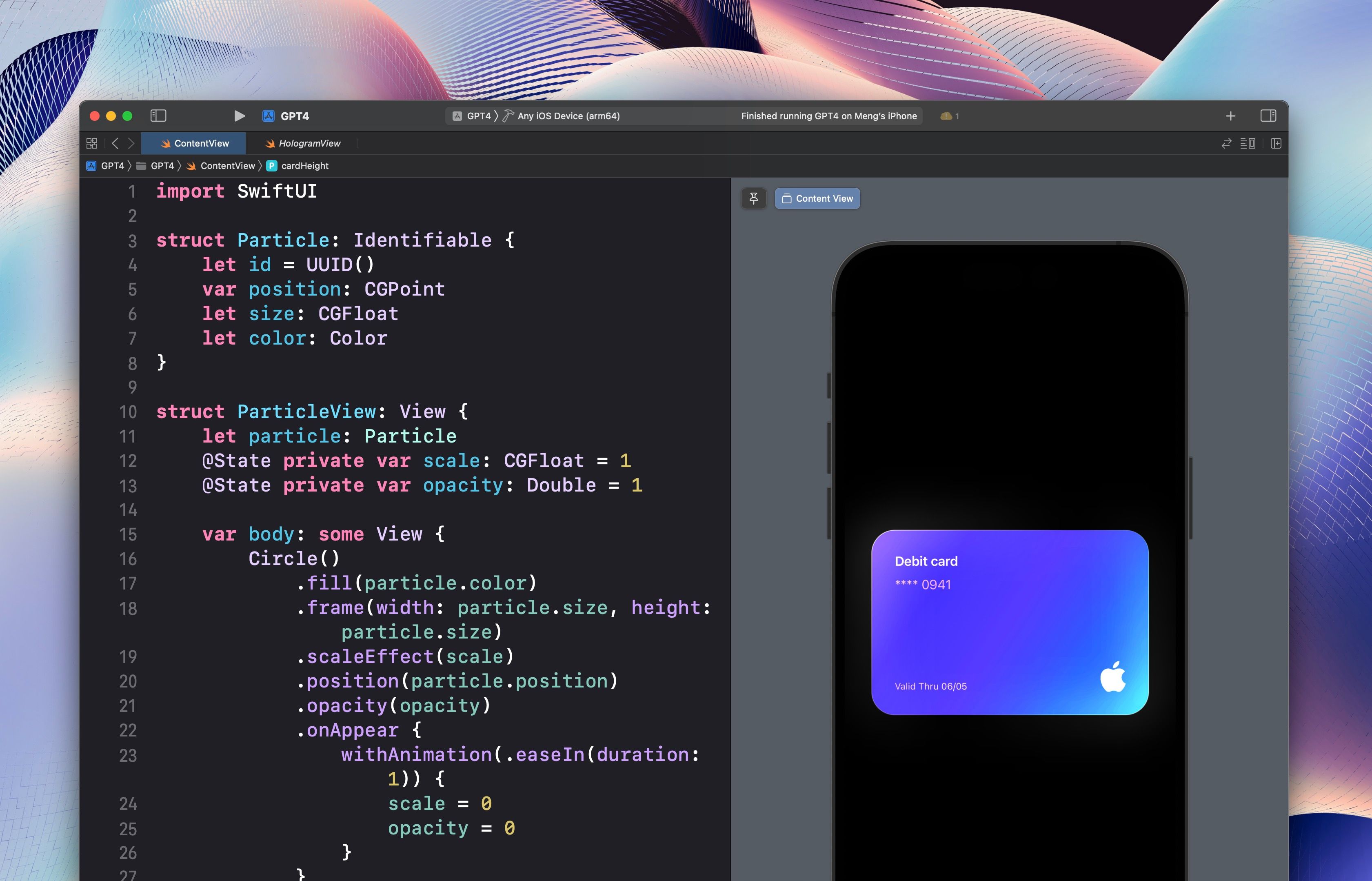This screenshot has width=1372, height=881.
Task: Expand cardHeight in the jump bar
Action: pyautogui.click(x=304, y=166)
